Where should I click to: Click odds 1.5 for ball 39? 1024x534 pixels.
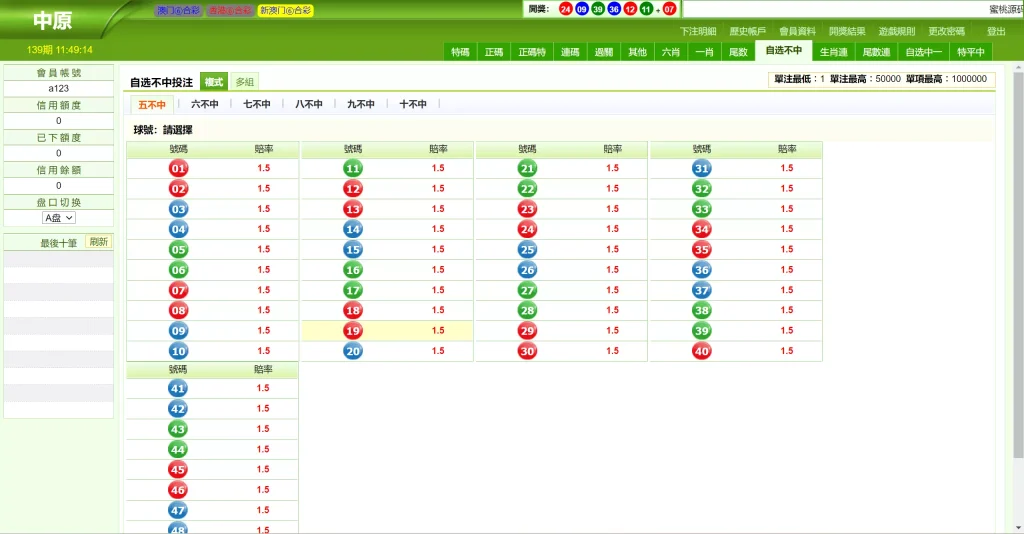pos(786,330)
